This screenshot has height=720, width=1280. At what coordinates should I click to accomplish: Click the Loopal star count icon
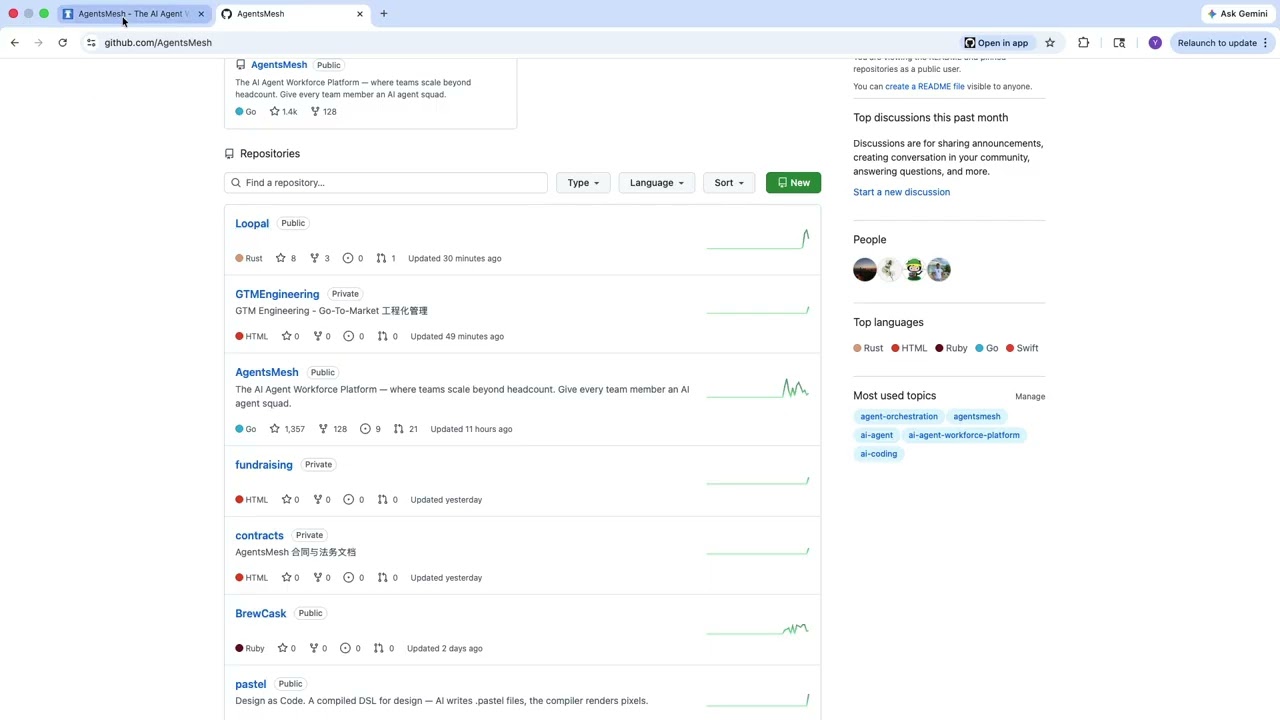[281, 258]
